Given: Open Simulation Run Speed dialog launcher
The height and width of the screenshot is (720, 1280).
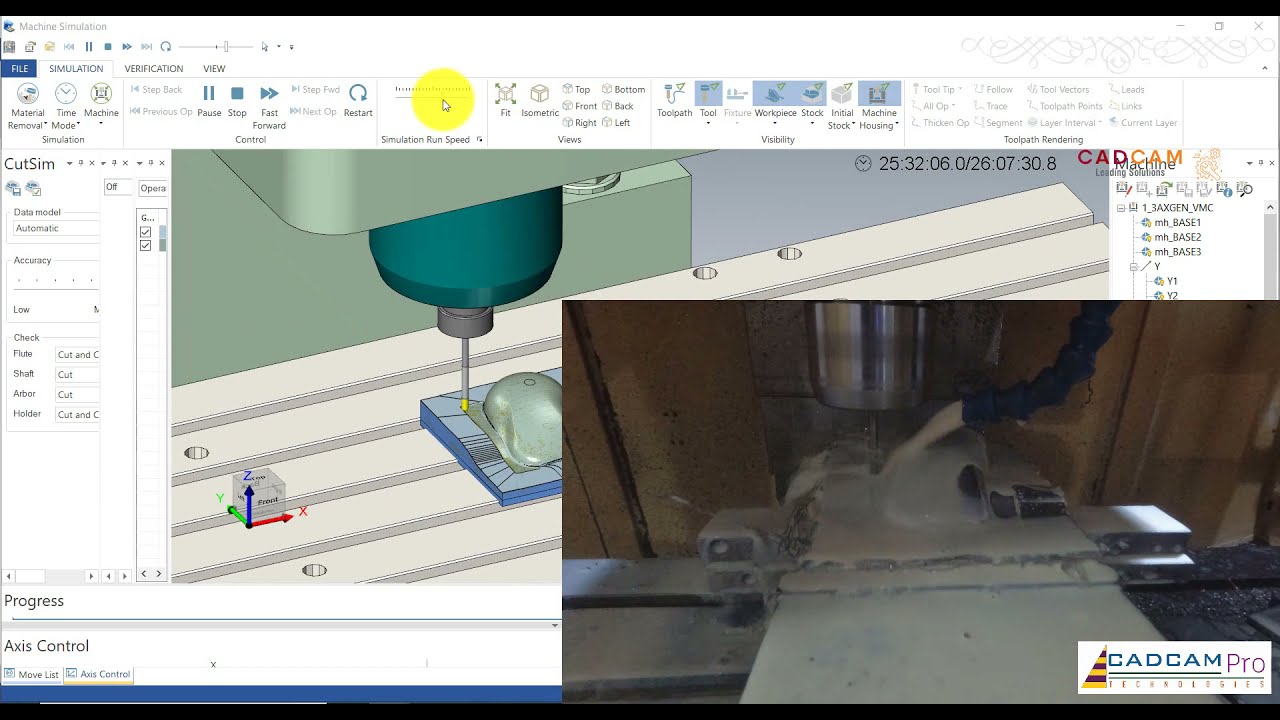Looking at the screenshot, I should pos(479,140).
